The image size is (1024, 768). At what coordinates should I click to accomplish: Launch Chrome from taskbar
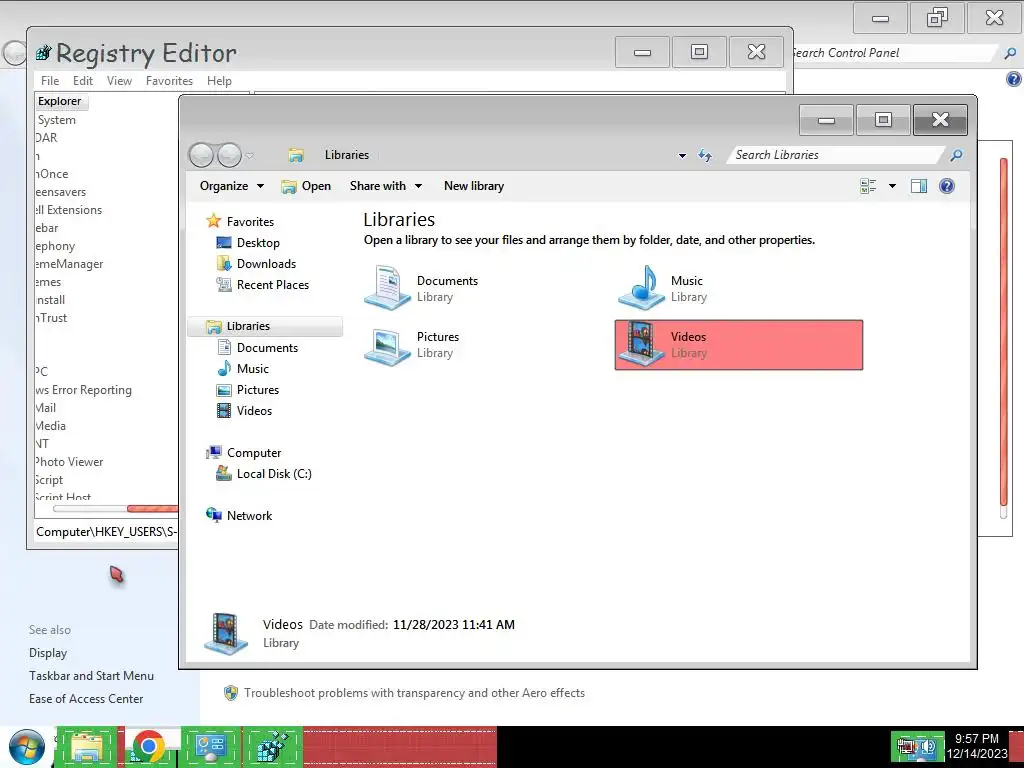tap(148, 747)
